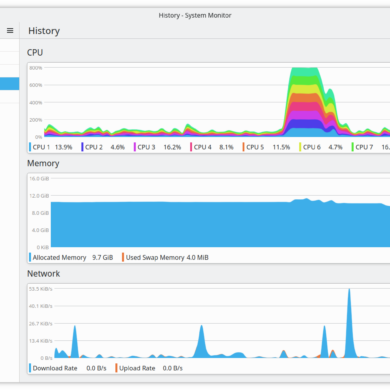Click the Upload Rate legend label
390x390 pixels.
click(x=137, y=368)
